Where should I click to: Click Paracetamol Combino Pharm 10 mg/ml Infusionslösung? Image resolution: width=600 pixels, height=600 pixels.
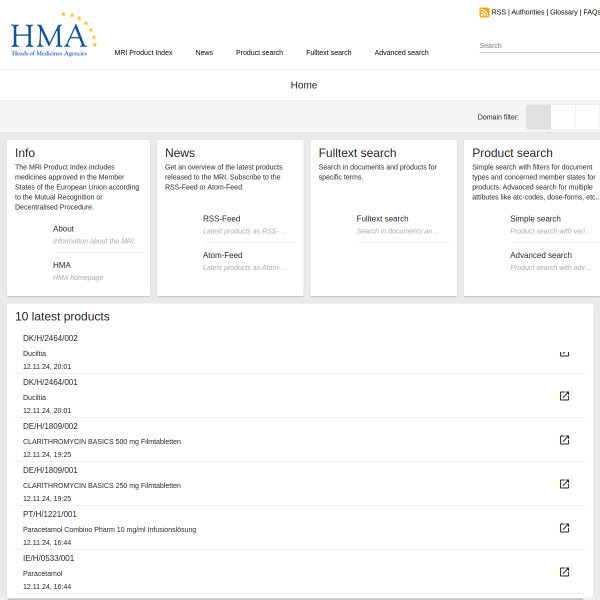(109, 530)
